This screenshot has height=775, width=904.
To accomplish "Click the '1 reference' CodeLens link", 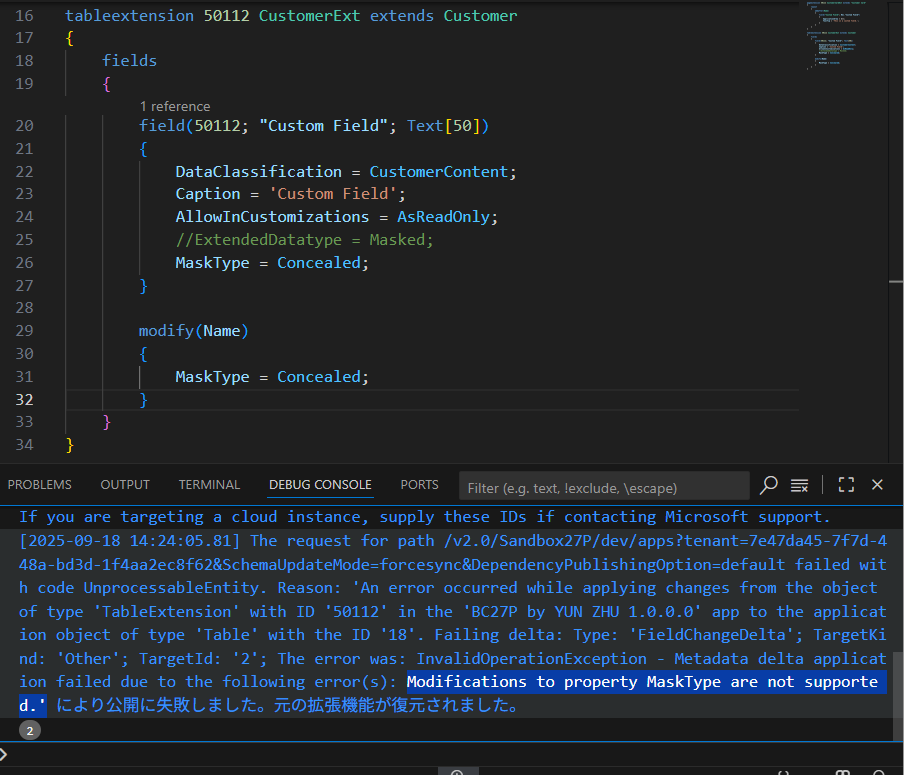I will tap(175, 106).
